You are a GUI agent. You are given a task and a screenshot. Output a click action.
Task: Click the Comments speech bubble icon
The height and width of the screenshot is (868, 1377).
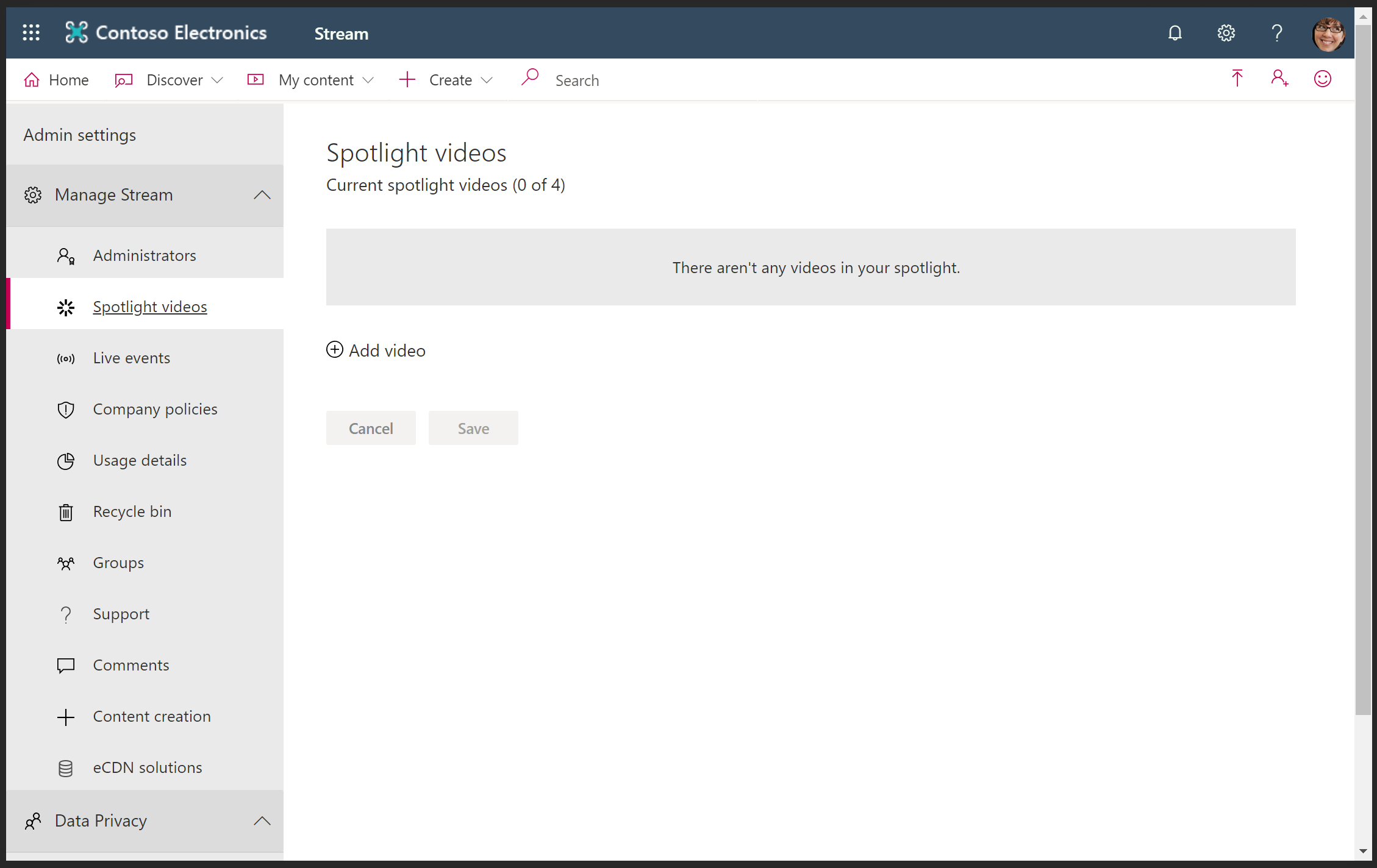point(66,666)
